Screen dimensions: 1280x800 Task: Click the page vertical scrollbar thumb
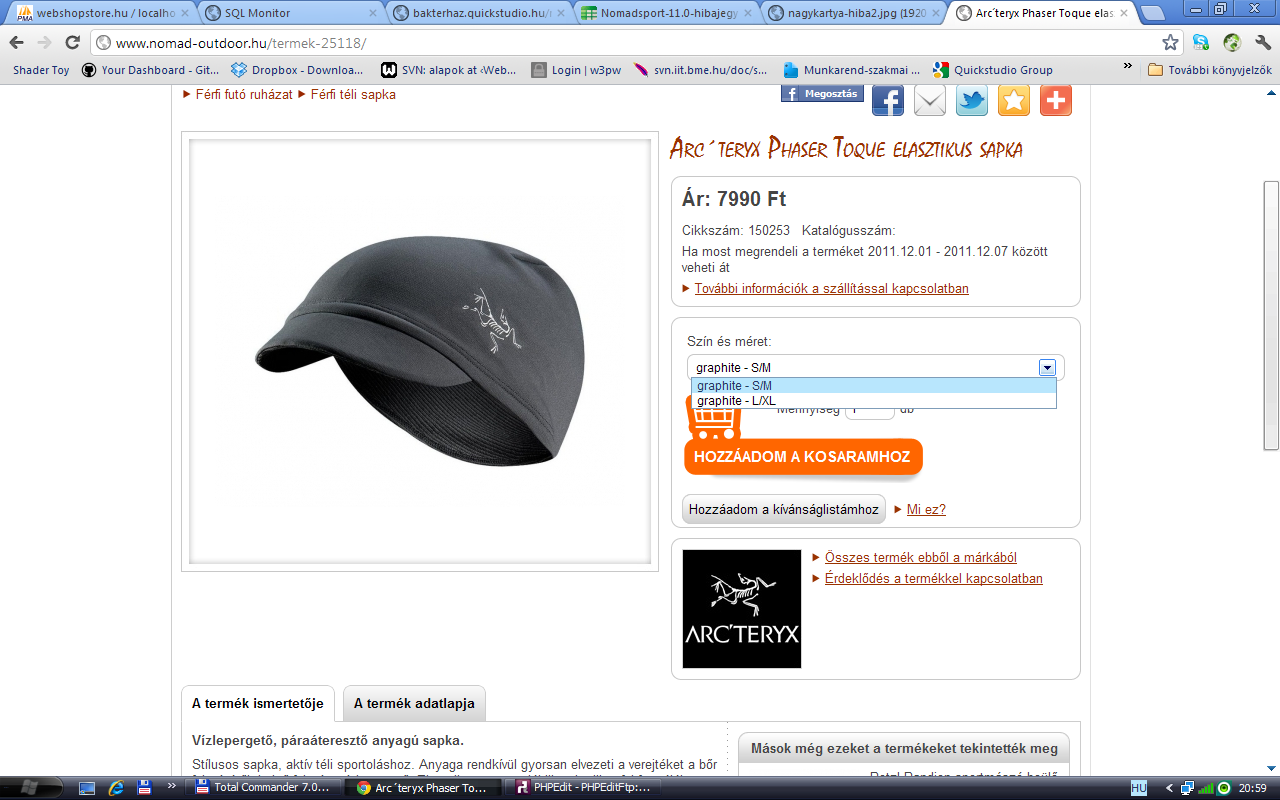tap(1271, 315)
